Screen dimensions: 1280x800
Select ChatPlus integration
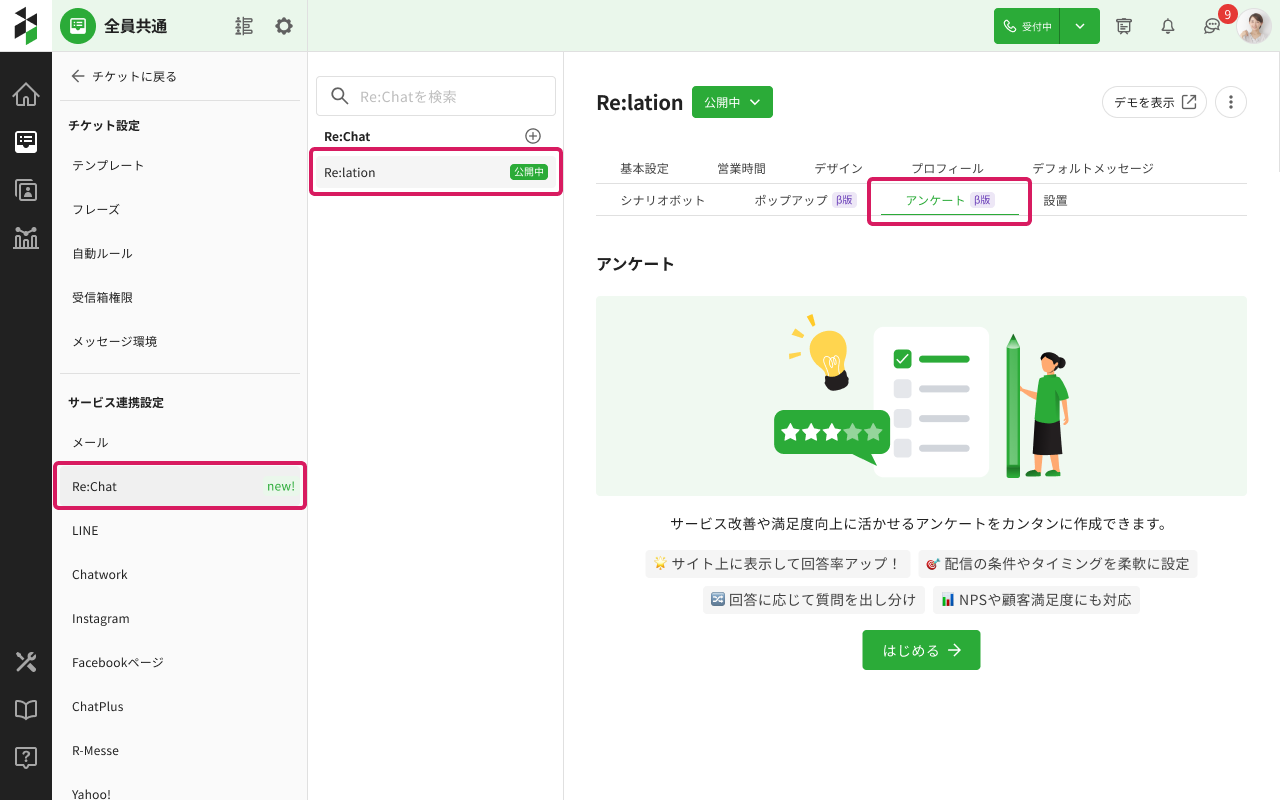pyautogui.click(x=180, y=706)
